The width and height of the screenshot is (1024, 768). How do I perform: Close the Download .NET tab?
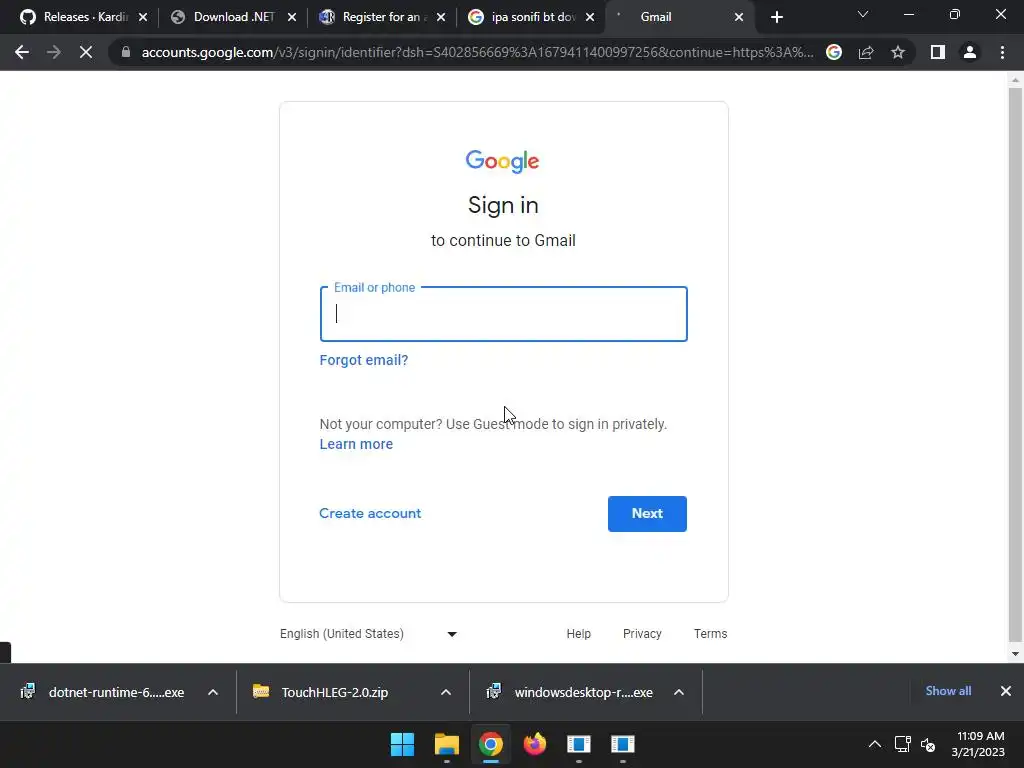[292, 17]
